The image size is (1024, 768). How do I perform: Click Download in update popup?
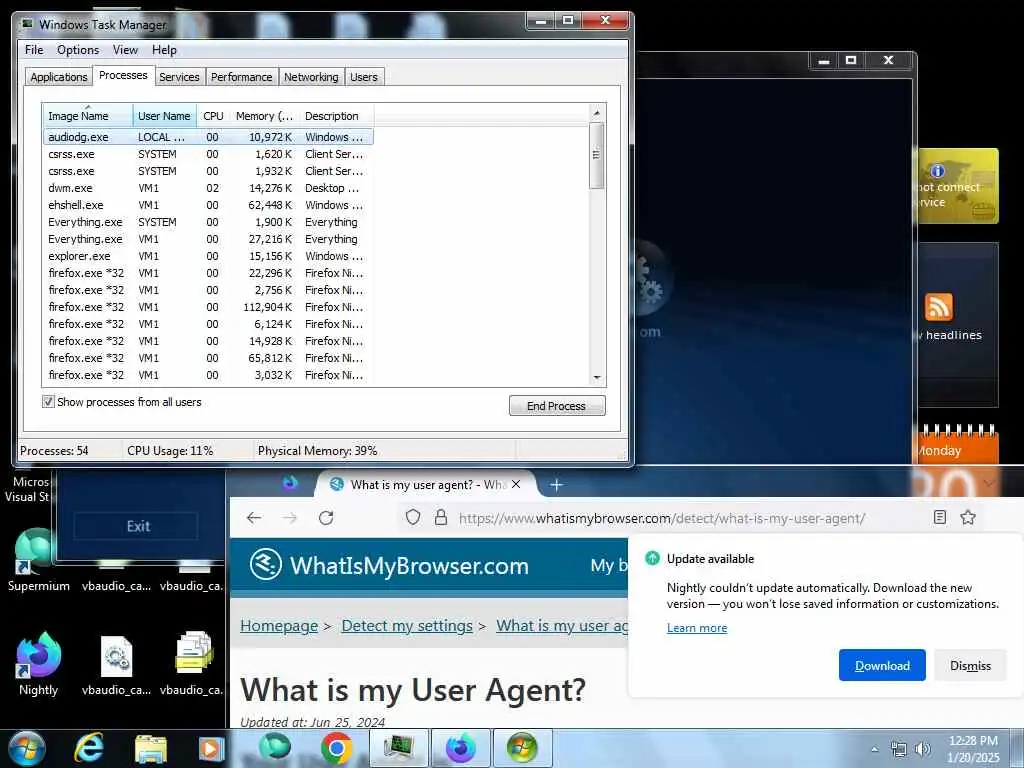point(882,665)
